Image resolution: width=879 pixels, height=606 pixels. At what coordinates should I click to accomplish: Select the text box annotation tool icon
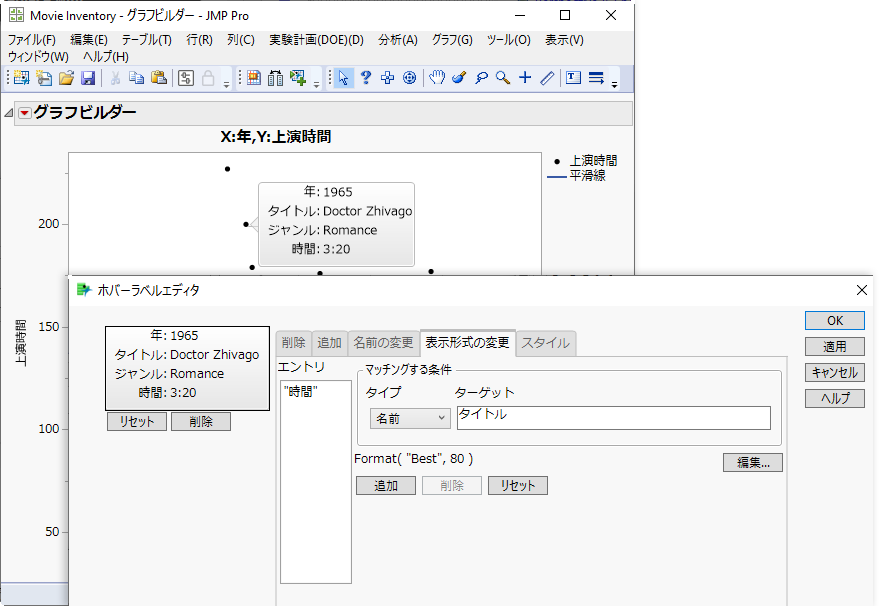pos(572,78)
